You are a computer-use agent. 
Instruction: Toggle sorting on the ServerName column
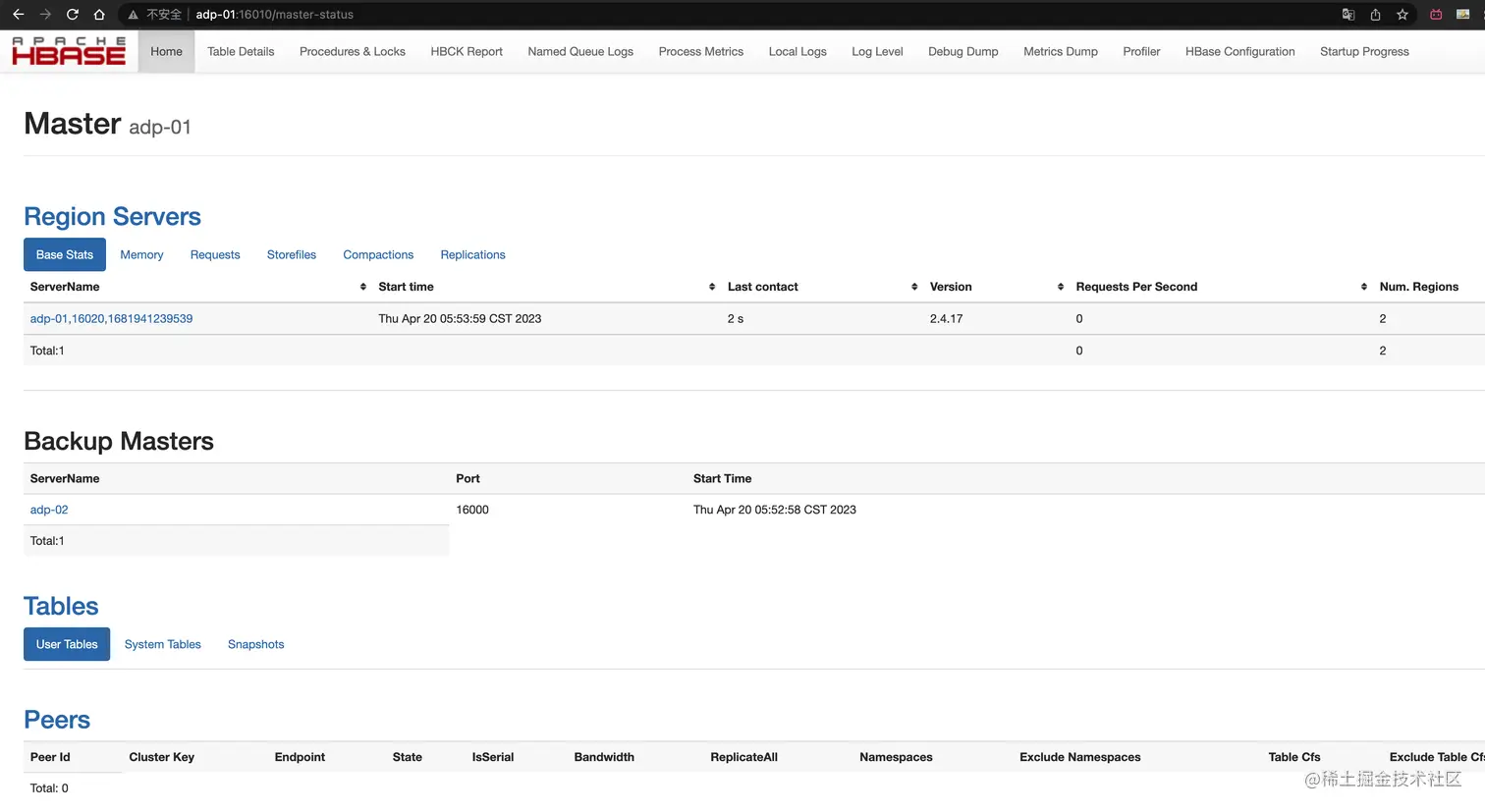(x=363, y=286)
